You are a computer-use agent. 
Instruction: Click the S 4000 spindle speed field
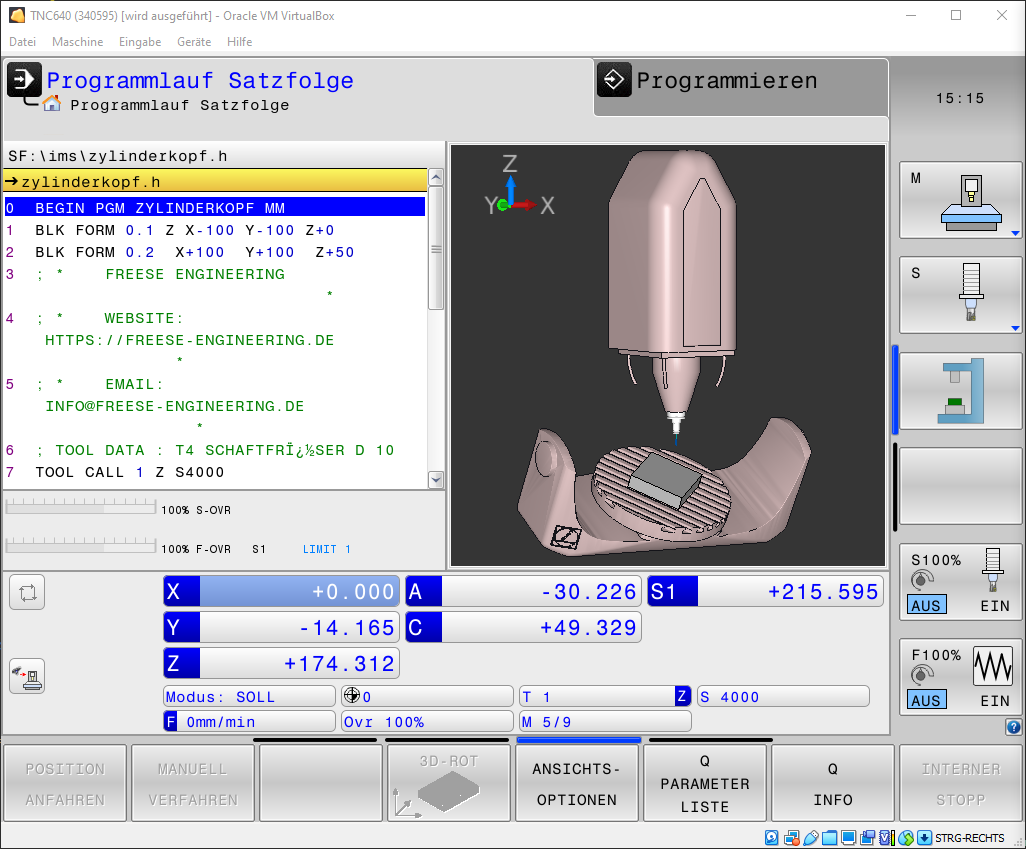click(783, 696)
